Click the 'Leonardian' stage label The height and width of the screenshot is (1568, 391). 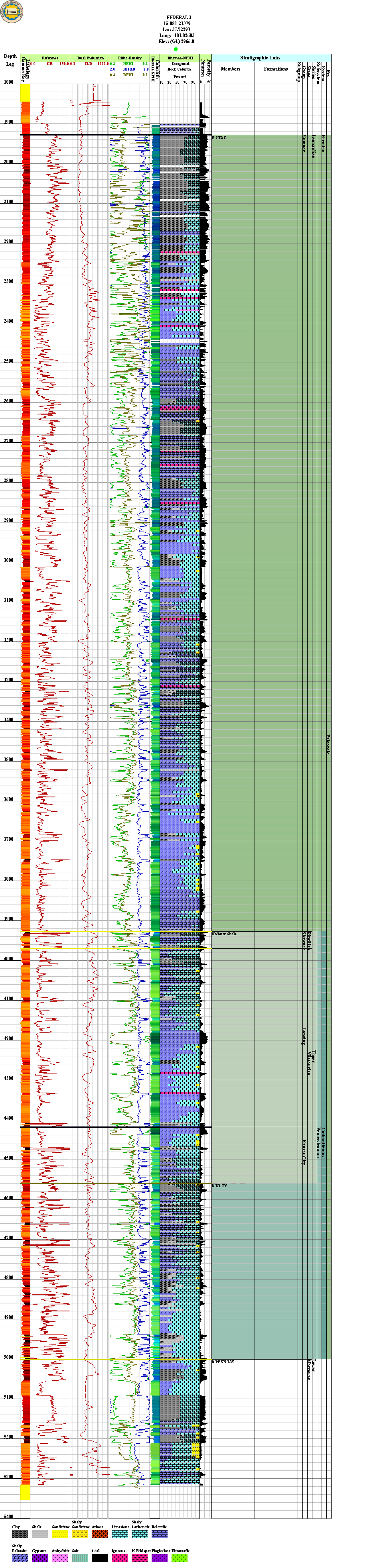(313, 147)
